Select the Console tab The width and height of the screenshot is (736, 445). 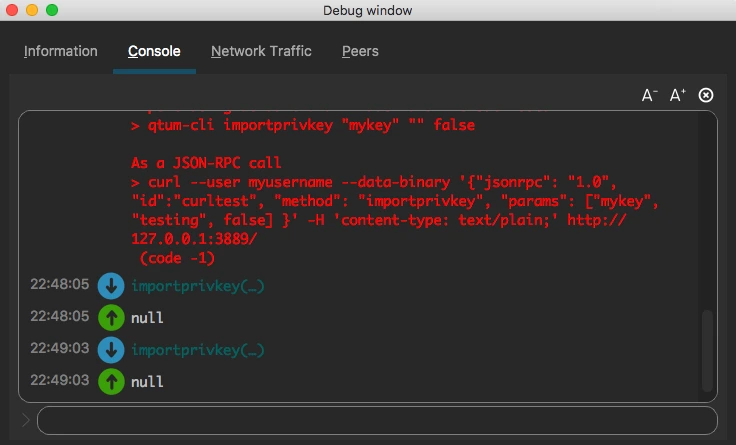pos(154,51)
